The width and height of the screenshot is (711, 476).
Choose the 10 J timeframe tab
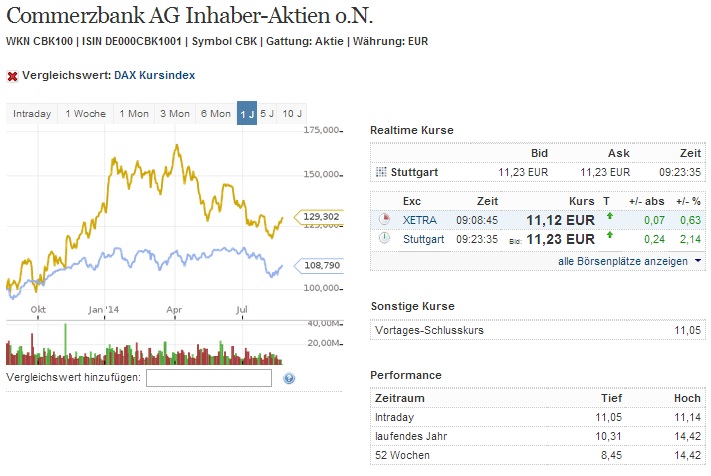(x=291, y=114)
